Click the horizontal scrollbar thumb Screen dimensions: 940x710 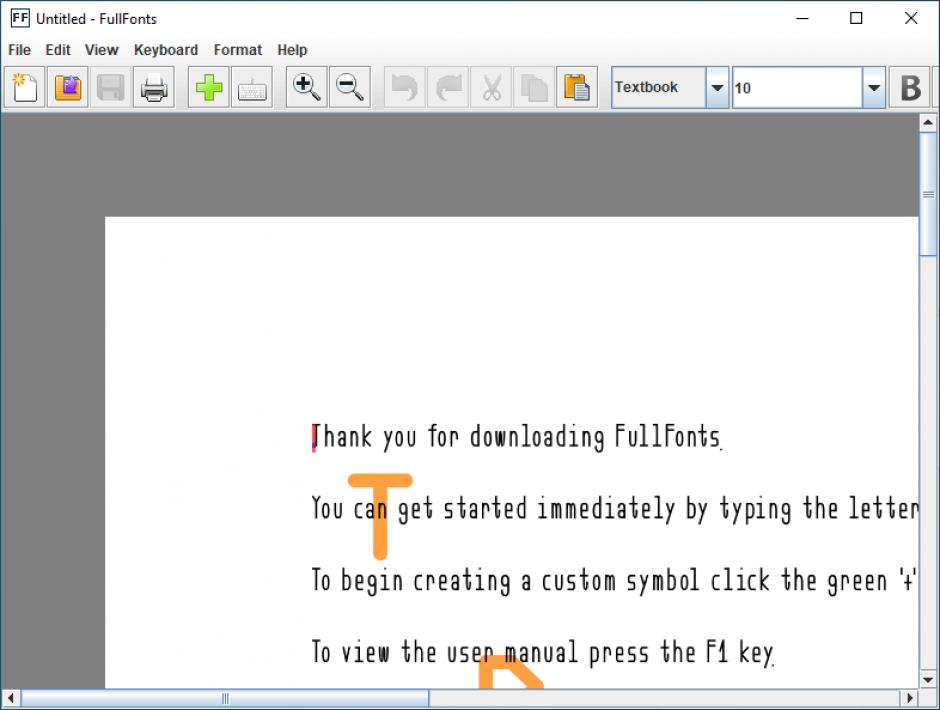coord(225,698)
